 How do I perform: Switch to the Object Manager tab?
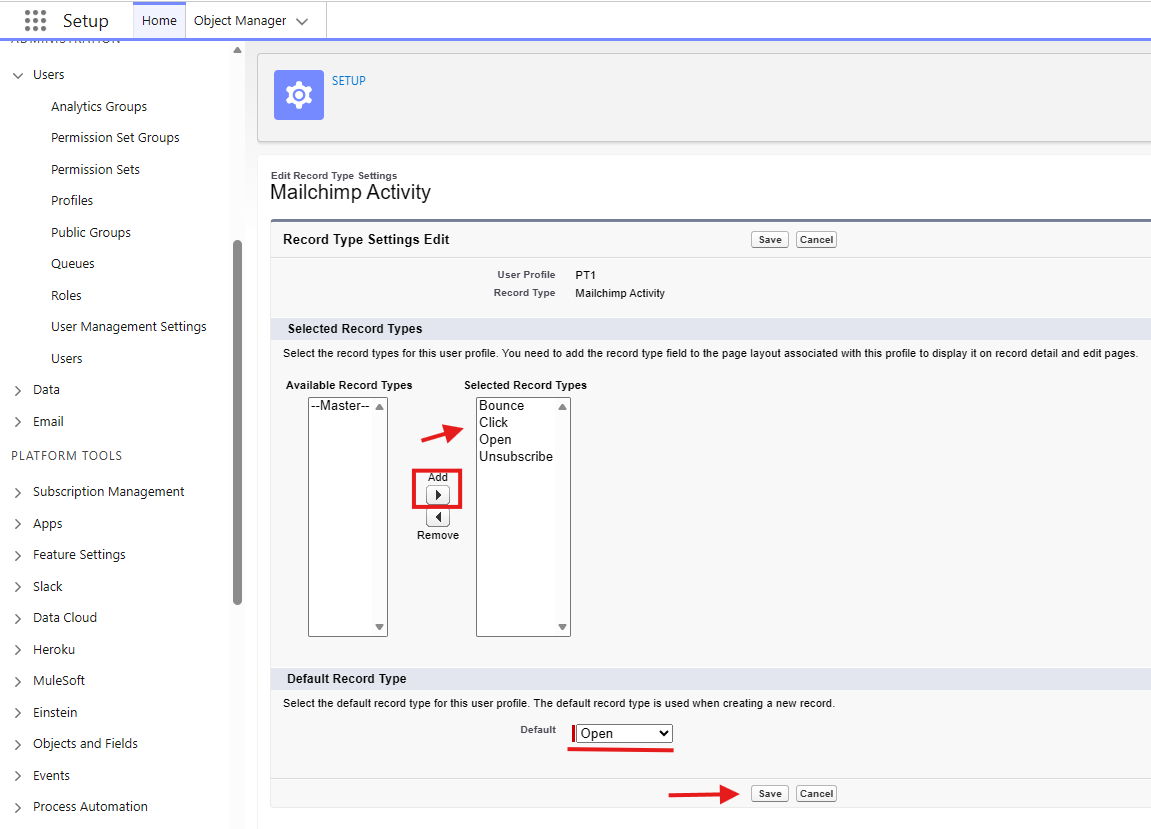point(240,21)
